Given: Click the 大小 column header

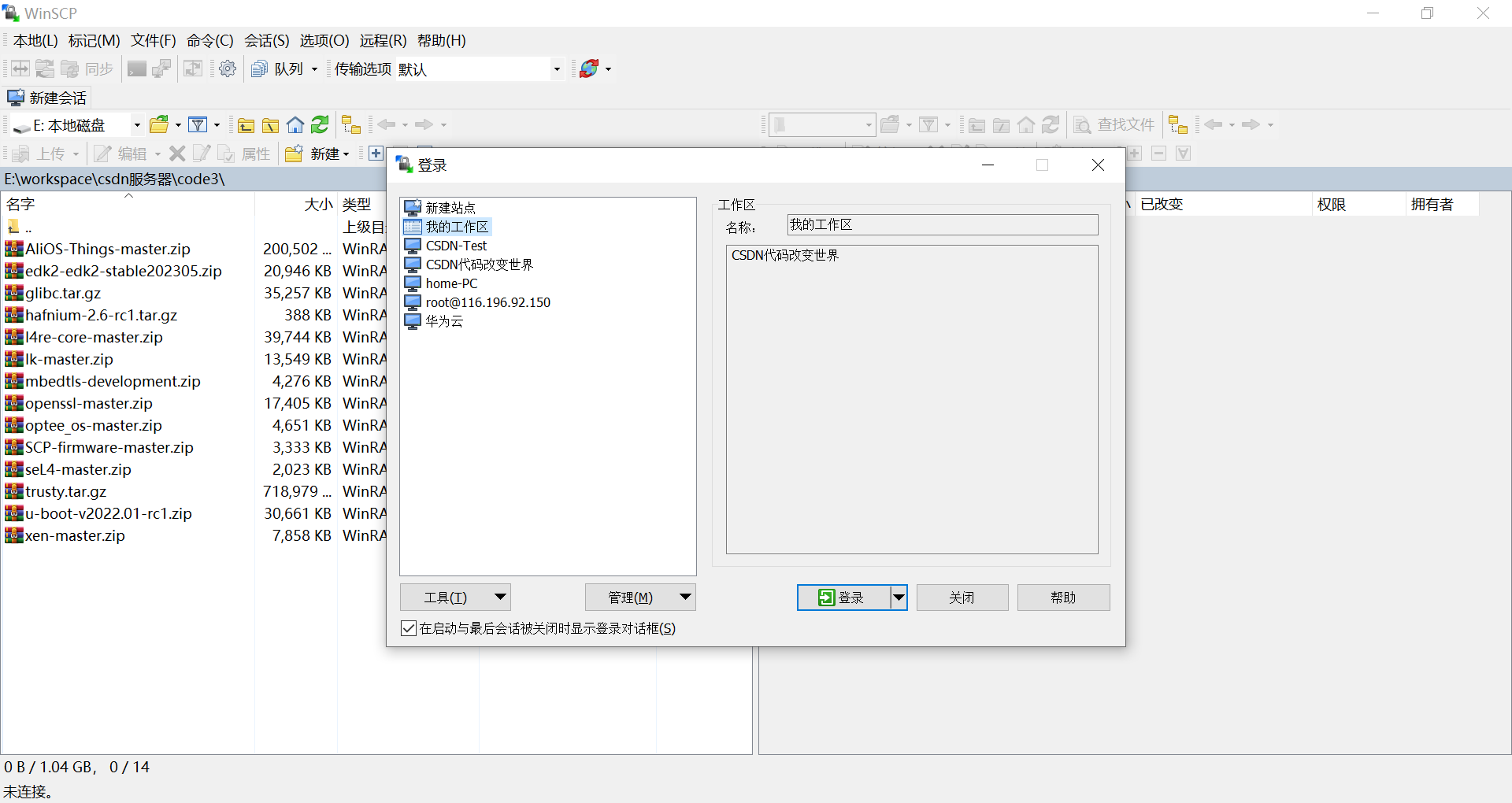Looking at the screenshot, I should 296,204.
